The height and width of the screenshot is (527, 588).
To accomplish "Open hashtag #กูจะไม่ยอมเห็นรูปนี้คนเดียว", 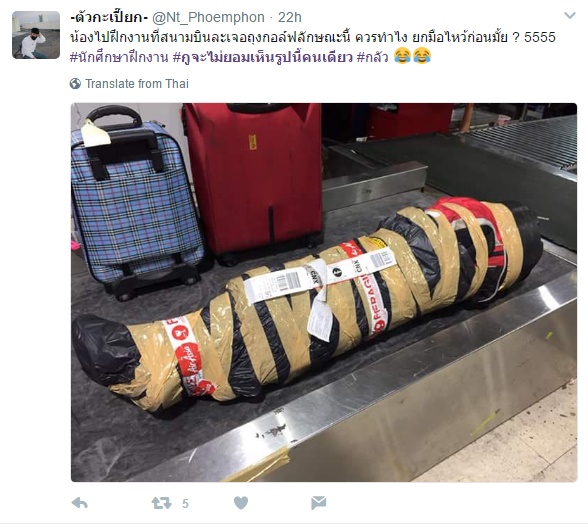I will (x=262, y=57).
